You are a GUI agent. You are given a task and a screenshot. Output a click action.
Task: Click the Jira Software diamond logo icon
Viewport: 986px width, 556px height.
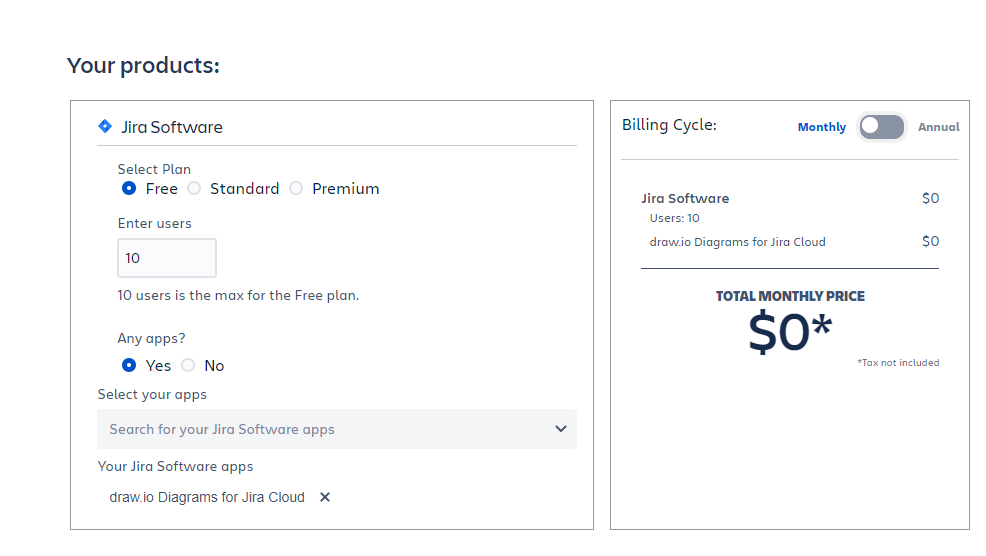105,126
